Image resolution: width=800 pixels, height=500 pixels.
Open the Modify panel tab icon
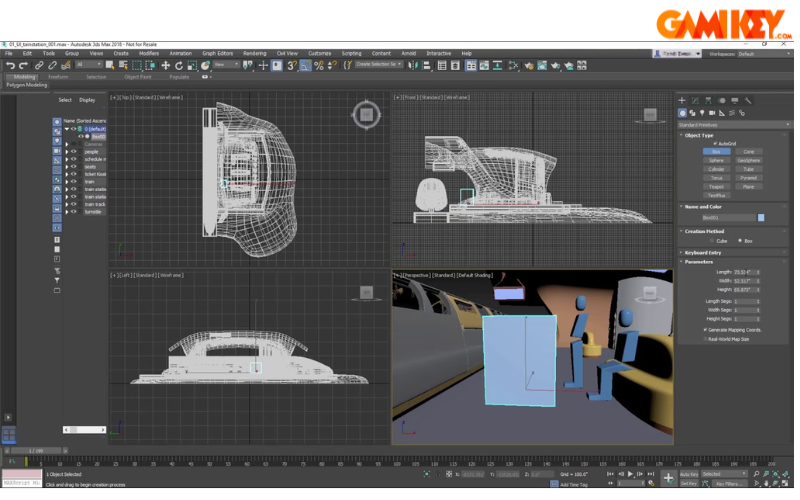click(695, 101)
